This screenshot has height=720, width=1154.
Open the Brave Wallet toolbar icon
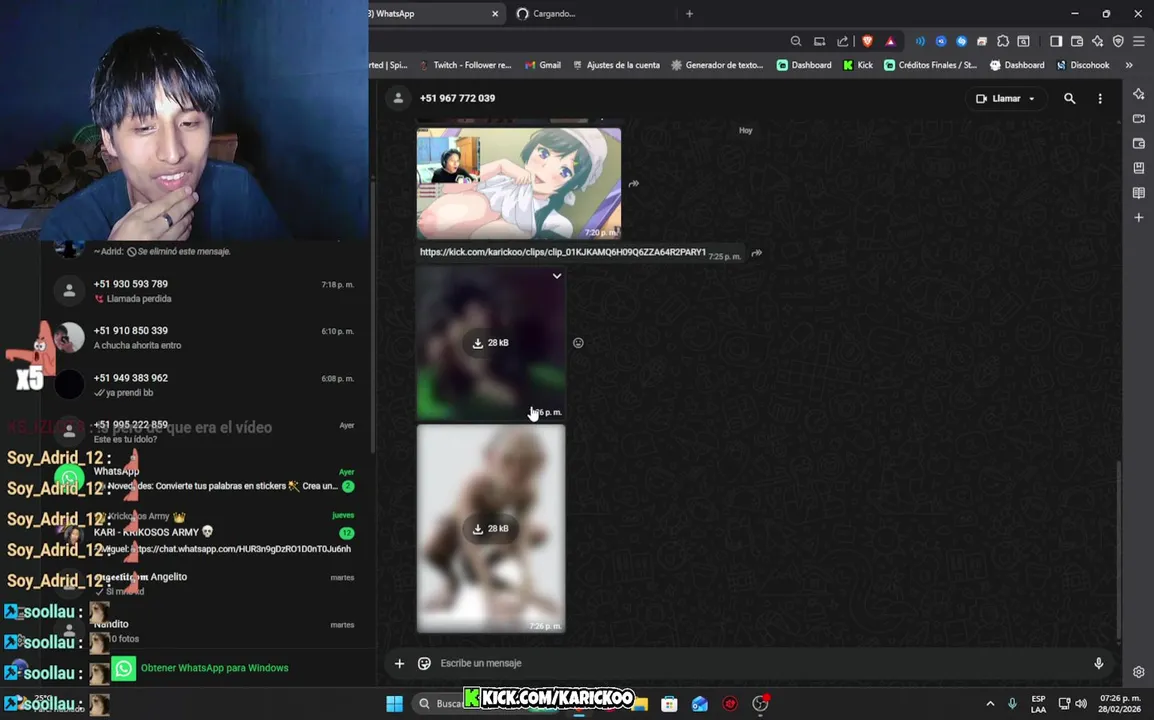(x=1077, y=41)
